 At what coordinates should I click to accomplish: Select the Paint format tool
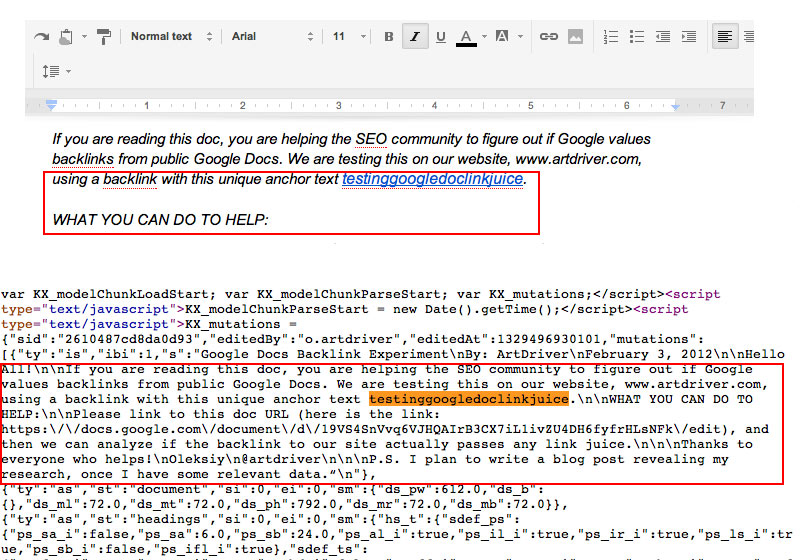click(104, 36)
